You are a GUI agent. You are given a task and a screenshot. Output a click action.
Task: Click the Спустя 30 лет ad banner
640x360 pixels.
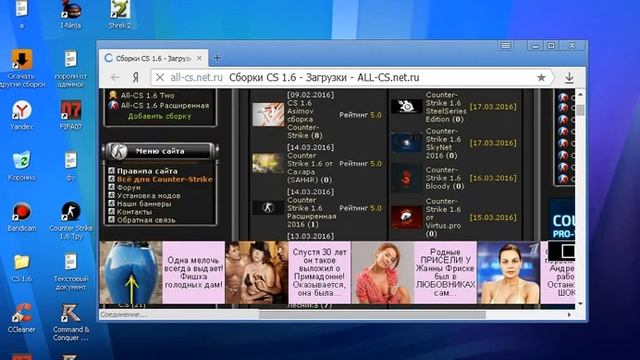point(288,272)
